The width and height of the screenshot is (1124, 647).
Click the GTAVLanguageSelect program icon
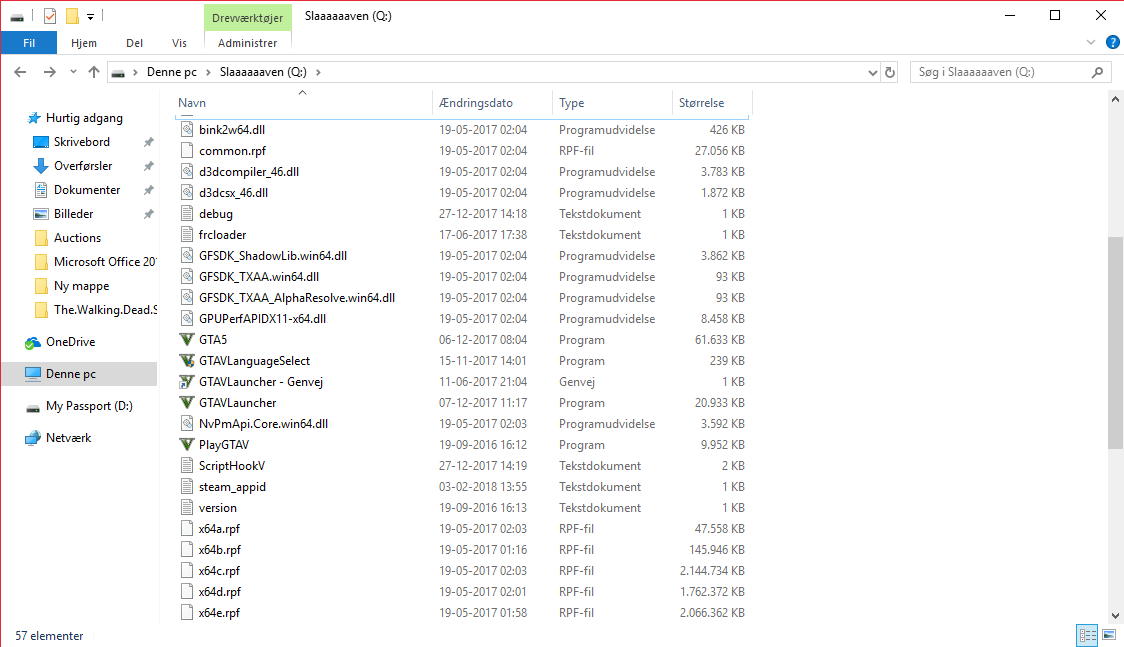[x=186, y=360]
